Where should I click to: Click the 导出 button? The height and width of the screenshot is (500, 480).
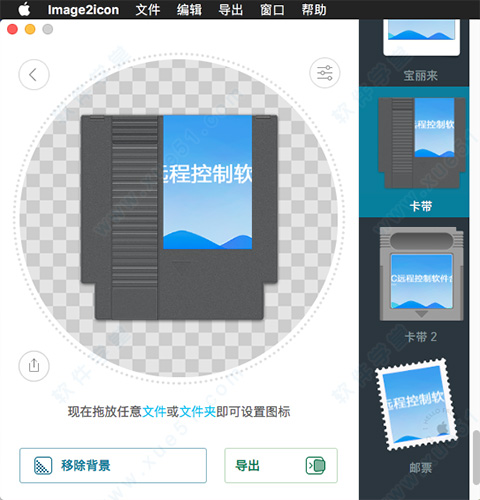click(281, 465)
